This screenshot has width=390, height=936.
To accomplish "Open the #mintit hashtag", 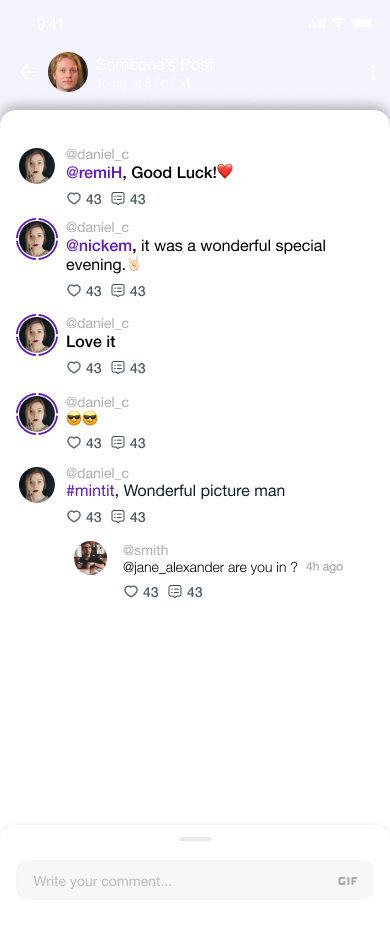I will point(90,491).
